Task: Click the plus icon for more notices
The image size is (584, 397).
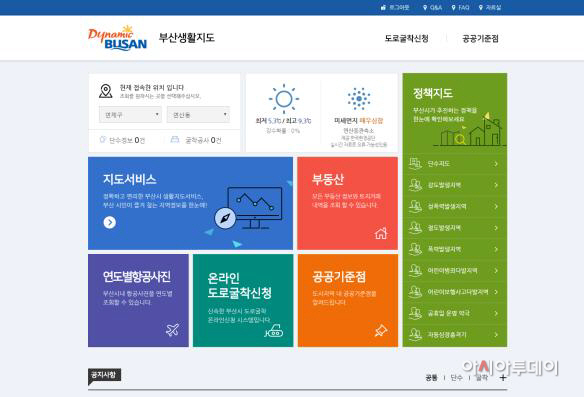Action: point(503,378)
